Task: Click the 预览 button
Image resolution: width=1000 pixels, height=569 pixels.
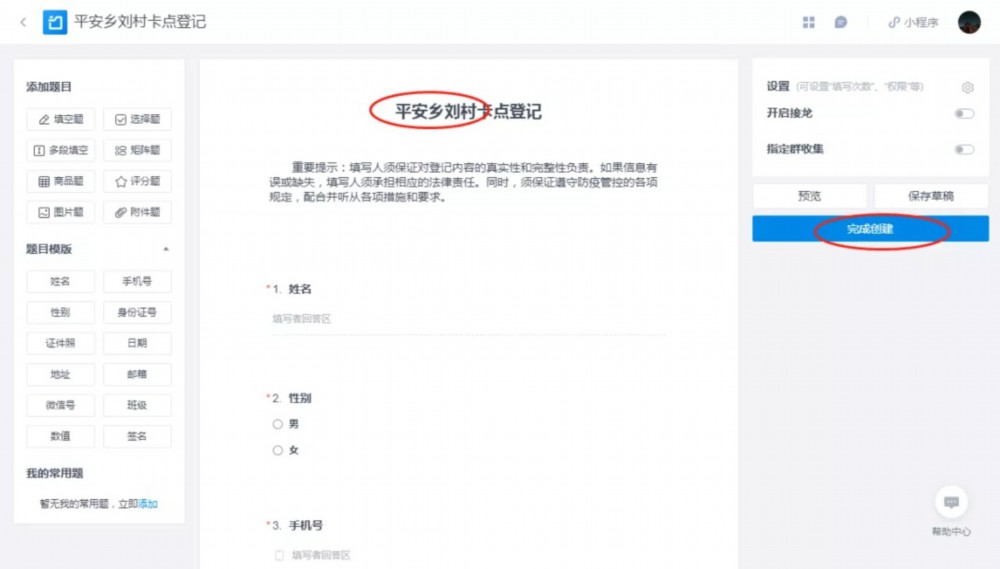Action: (809, 196)
